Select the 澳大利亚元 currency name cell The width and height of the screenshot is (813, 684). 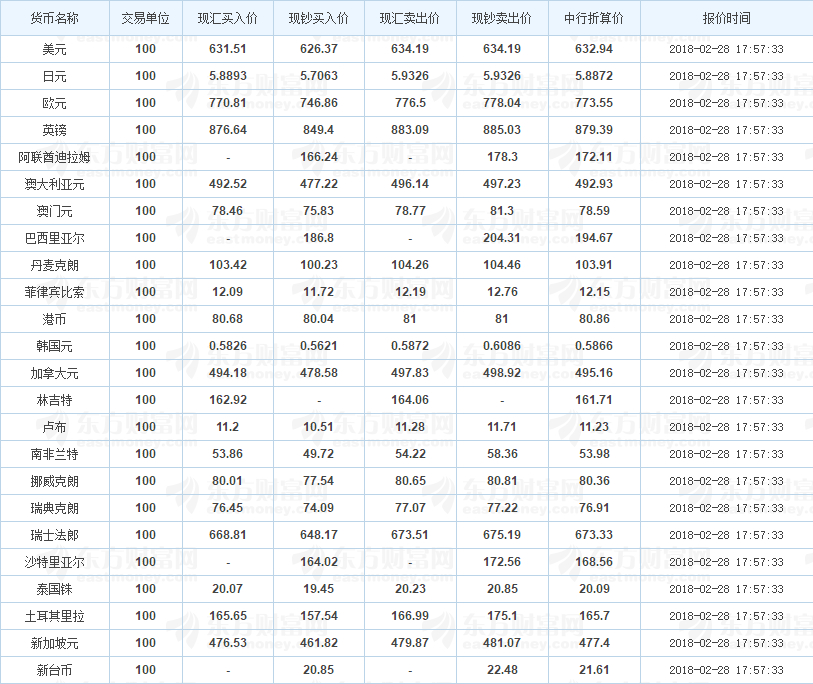click(x=54, y=184)
